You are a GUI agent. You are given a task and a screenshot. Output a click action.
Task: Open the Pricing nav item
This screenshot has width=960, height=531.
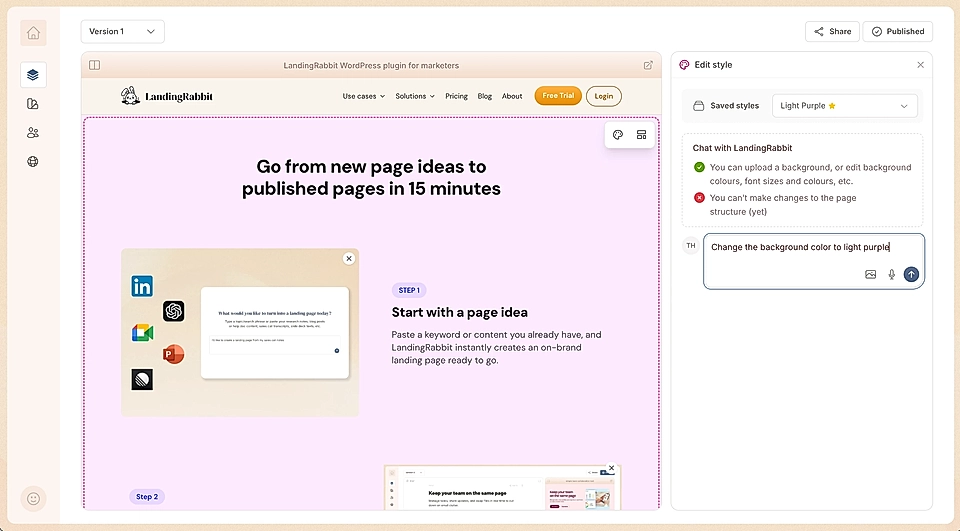point(456,96)
